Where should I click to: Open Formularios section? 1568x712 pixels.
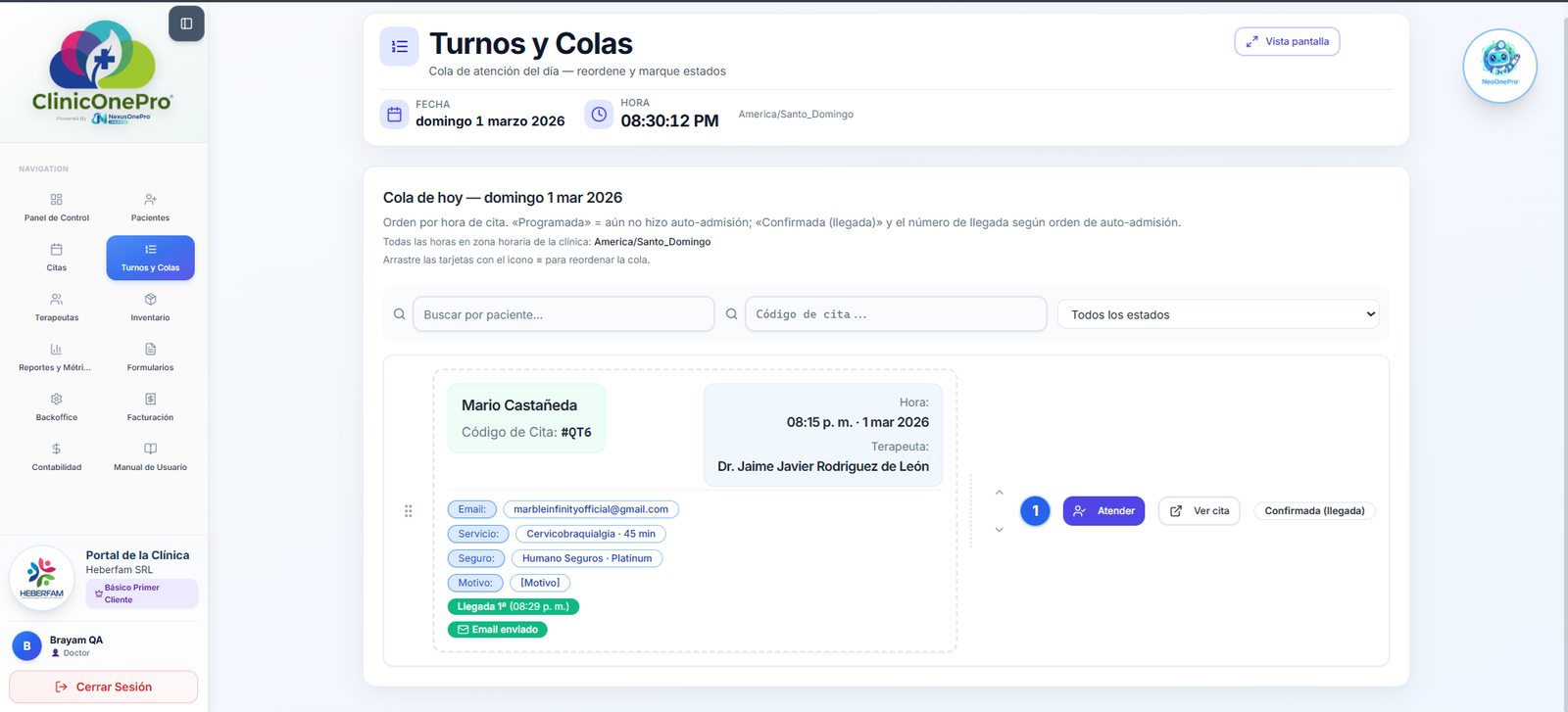coord(150,357)
